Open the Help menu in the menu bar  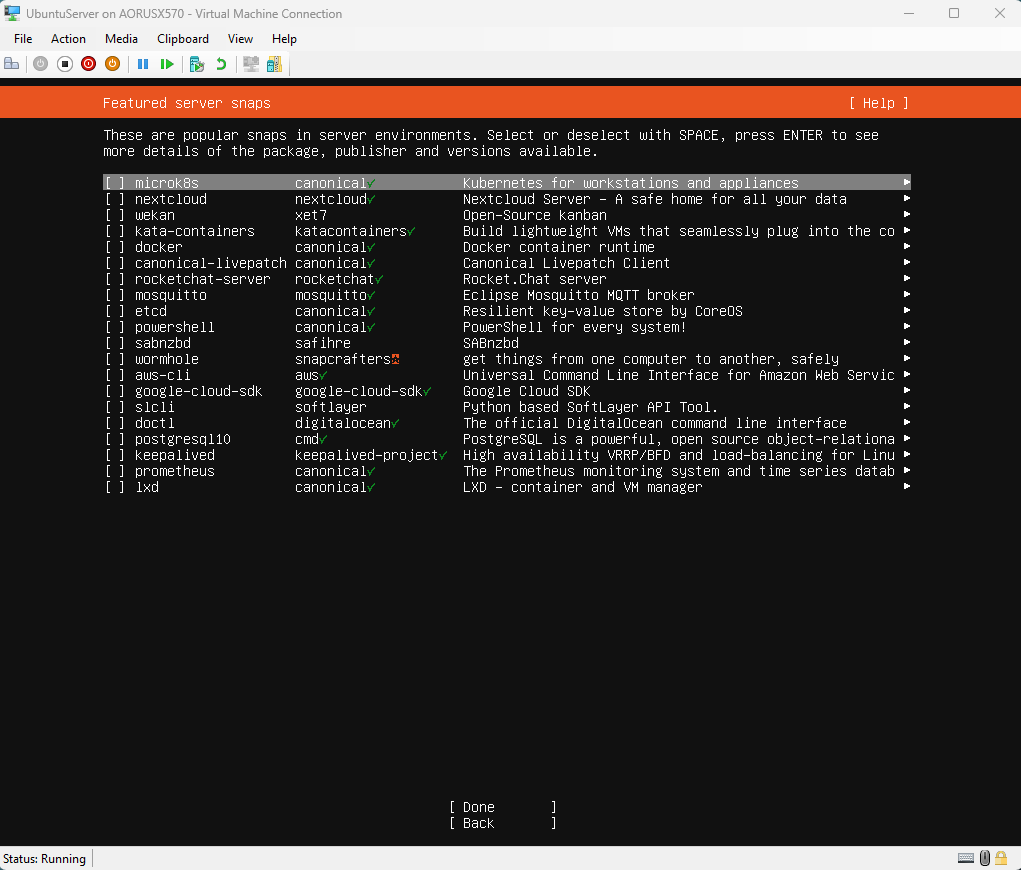[284, 39]
